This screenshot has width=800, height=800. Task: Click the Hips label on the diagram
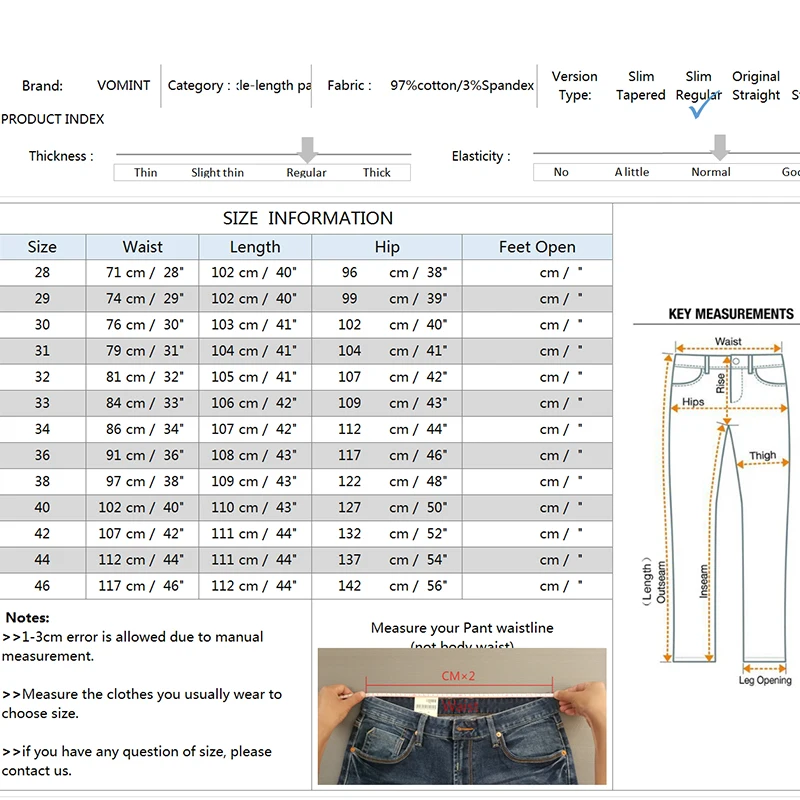tap(693, 402)
